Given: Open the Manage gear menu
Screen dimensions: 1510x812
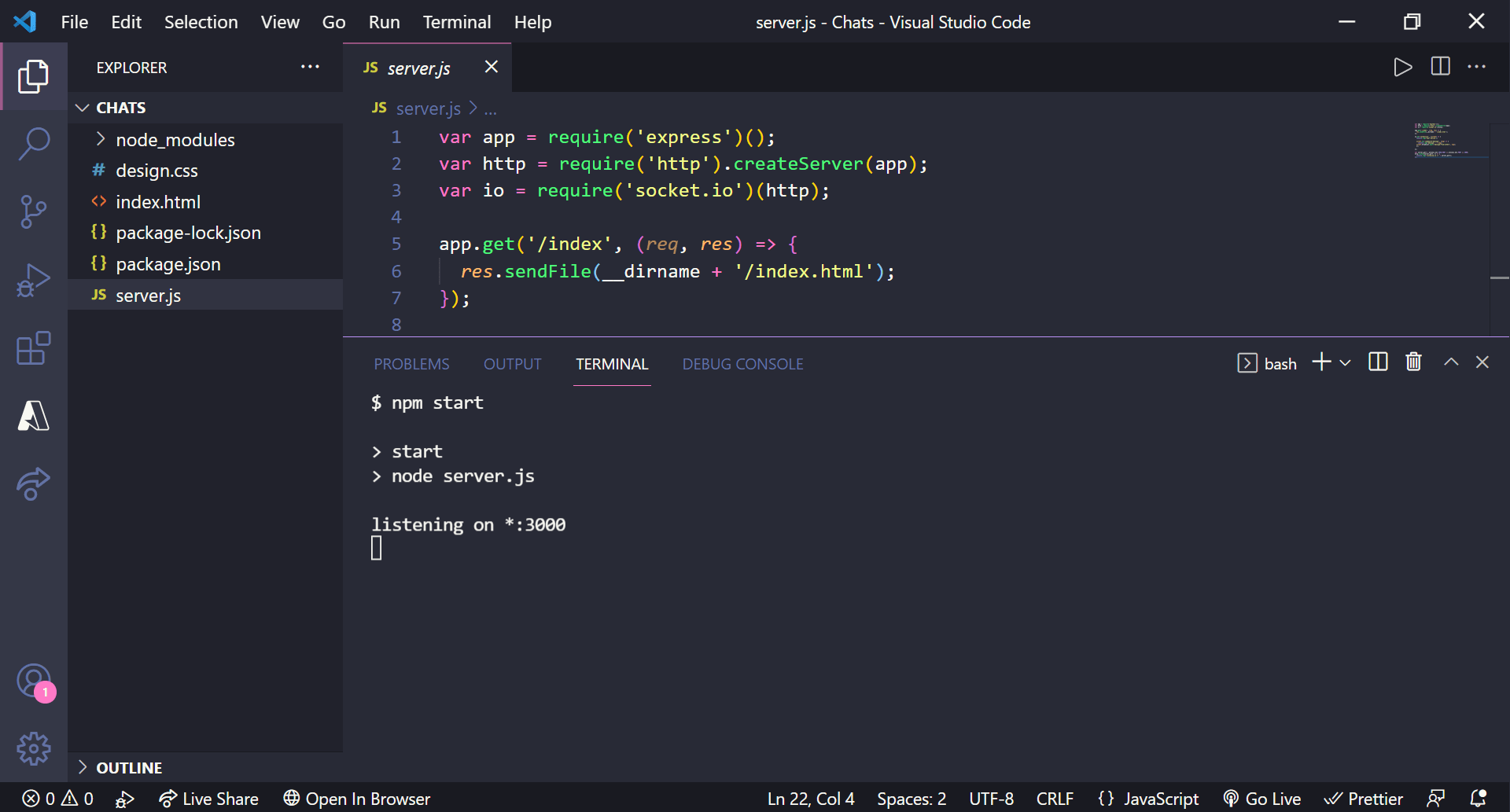Looking at the screenshot, I should [x=34, y=749].
